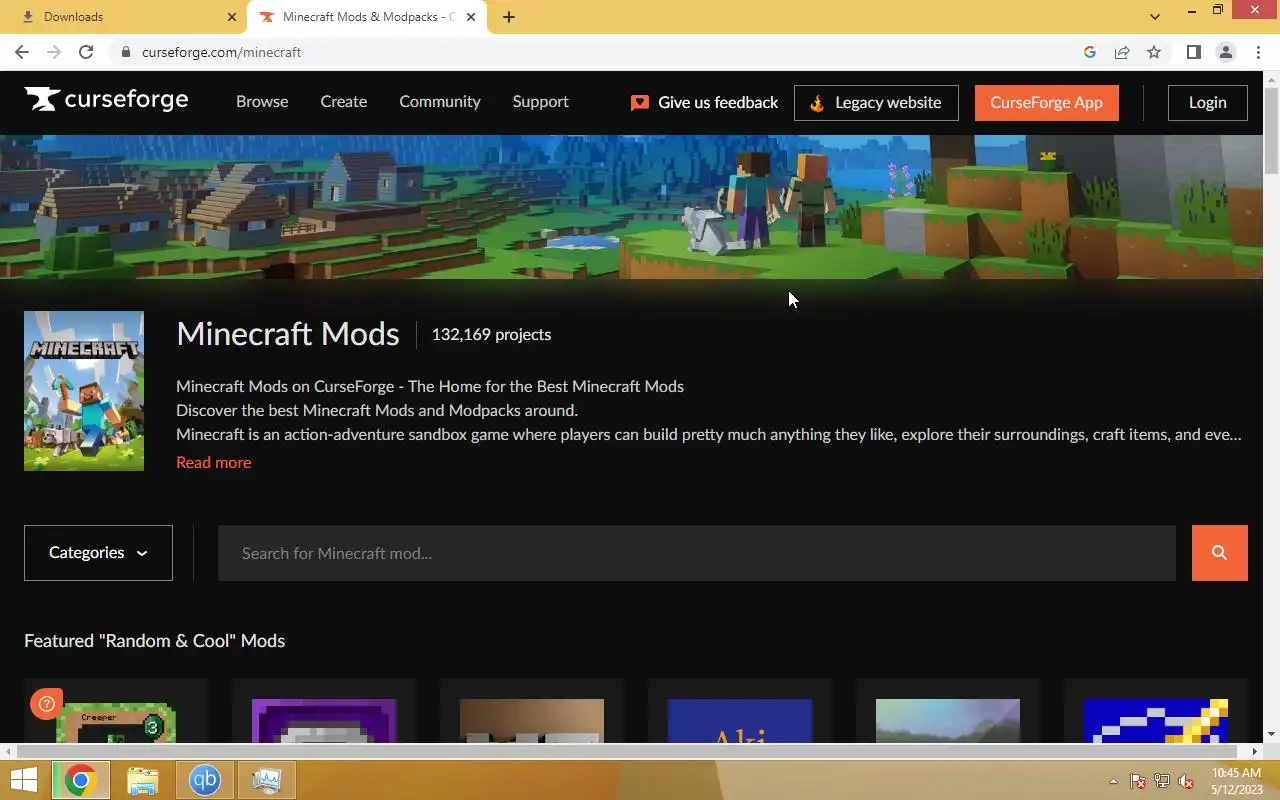The height and width of the screenshot is (800, 1280).
Task: Click the Read more link
Action: pos(213,462)
